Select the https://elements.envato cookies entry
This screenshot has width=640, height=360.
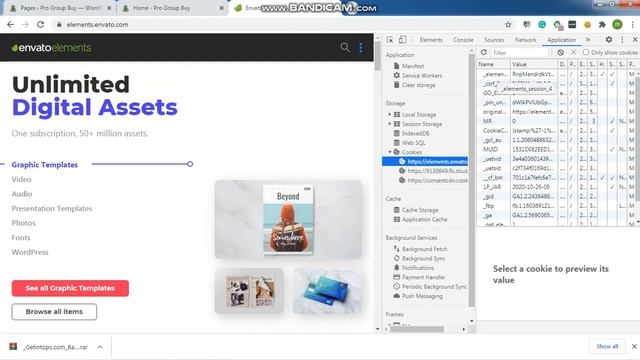425,162
